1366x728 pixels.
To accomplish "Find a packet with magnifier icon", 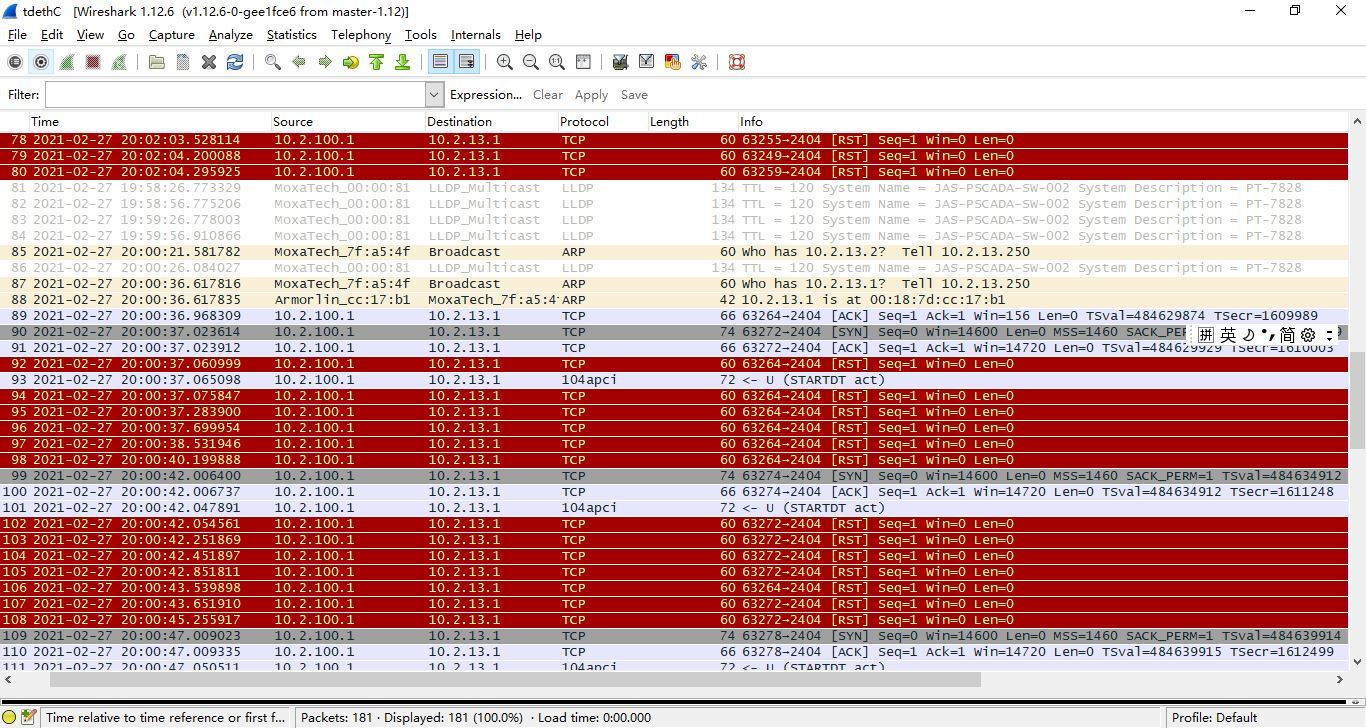I will [273, 62].
